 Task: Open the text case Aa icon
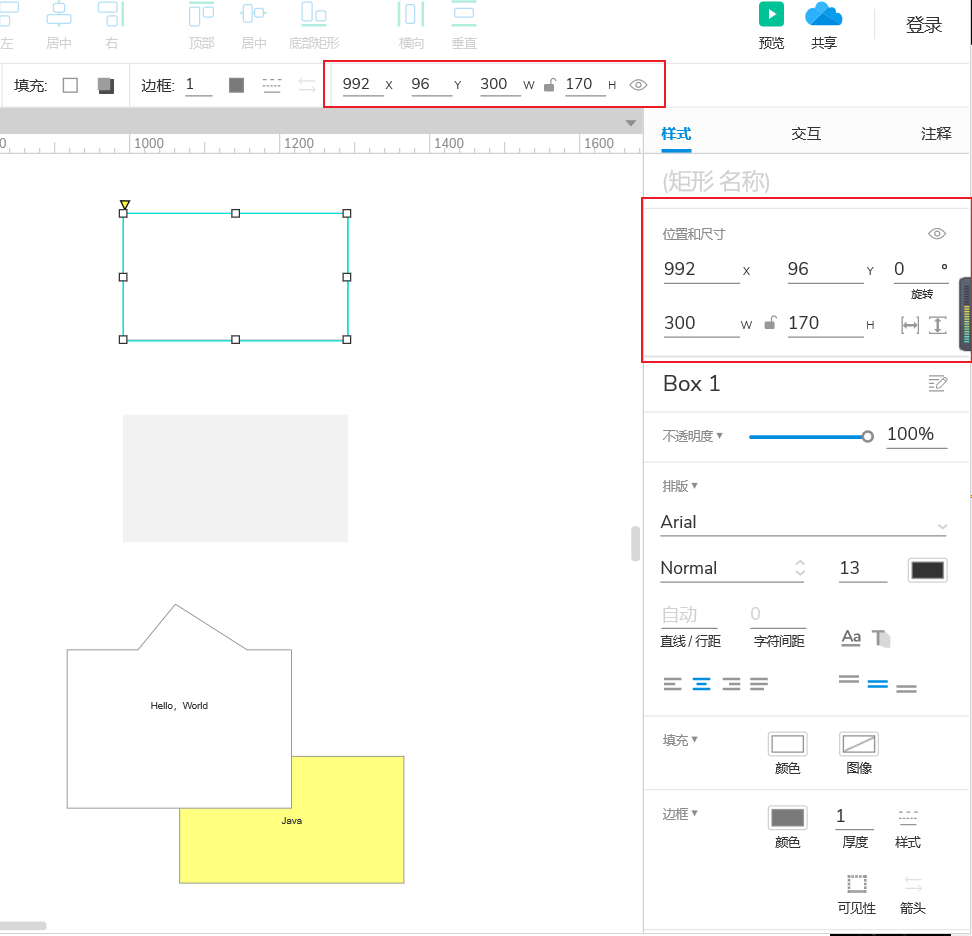click(851, 638)
